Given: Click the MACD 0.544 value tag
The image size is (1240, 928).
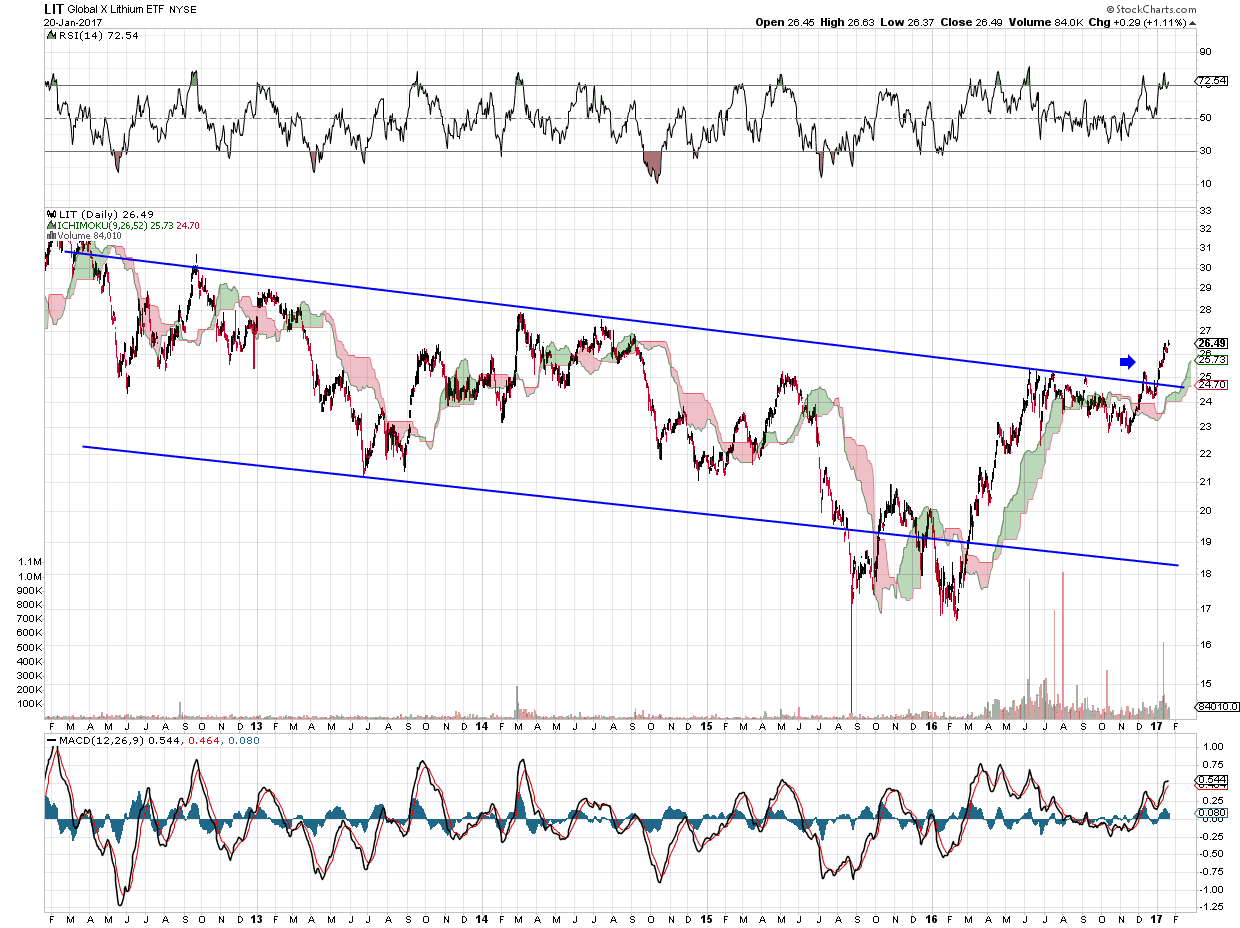Looking at the screenshot, I should pyautogui.click(x=1210, y=780).
